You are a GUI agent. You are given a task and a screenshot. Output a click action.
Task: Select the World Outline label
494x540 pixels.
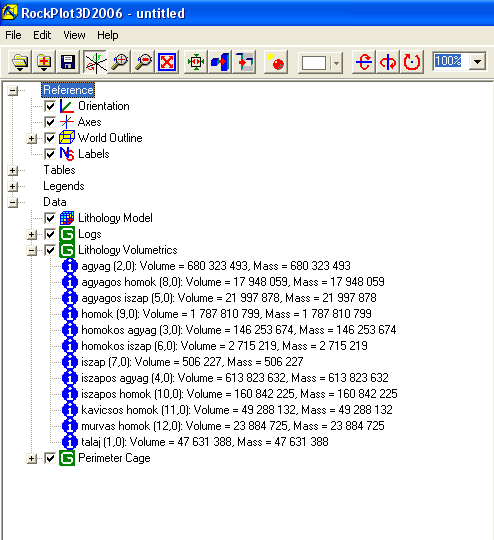click(x=110, y=138)
